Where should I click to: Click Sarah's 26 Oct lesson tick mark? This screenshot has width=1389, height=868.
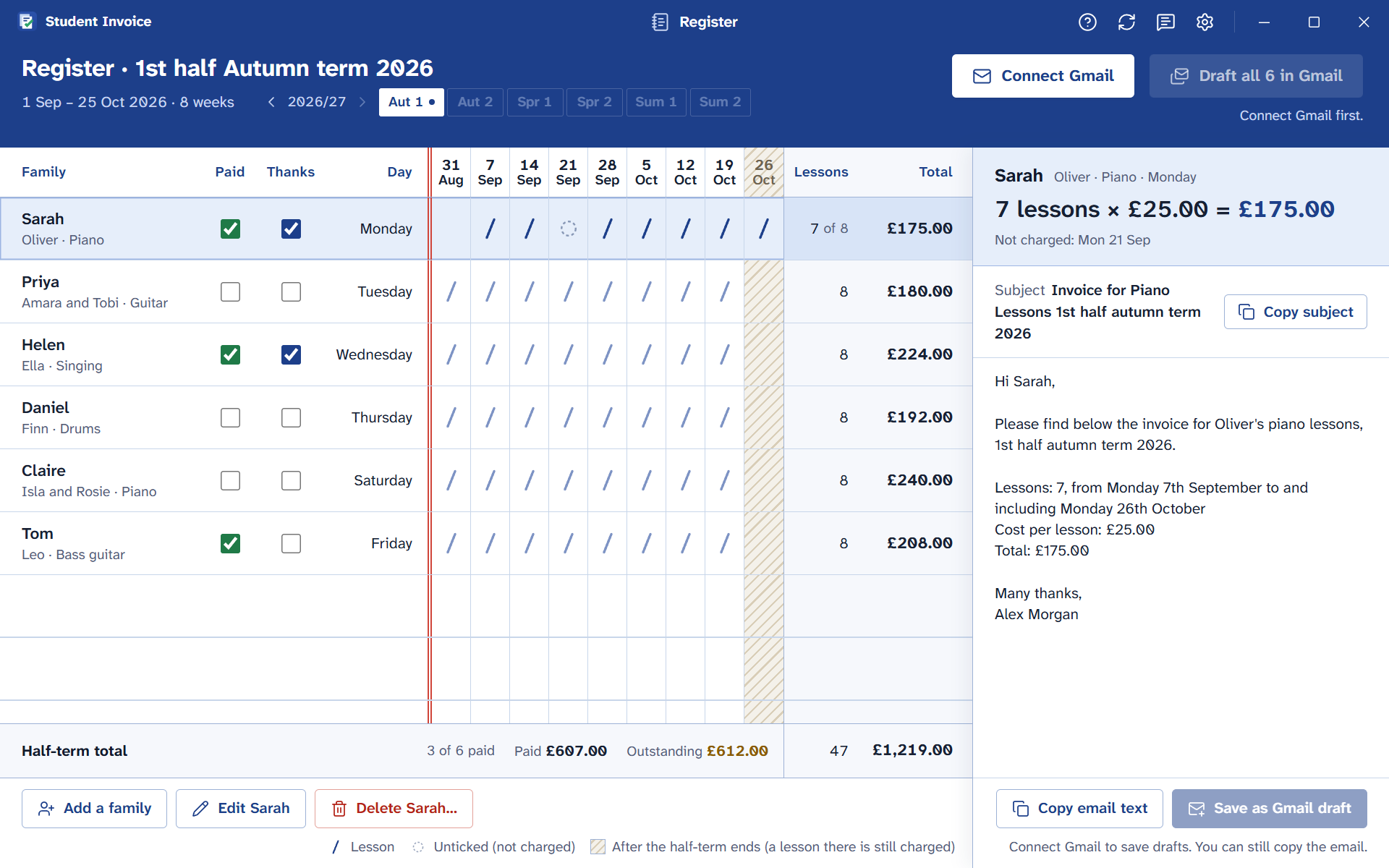[764, 229]
